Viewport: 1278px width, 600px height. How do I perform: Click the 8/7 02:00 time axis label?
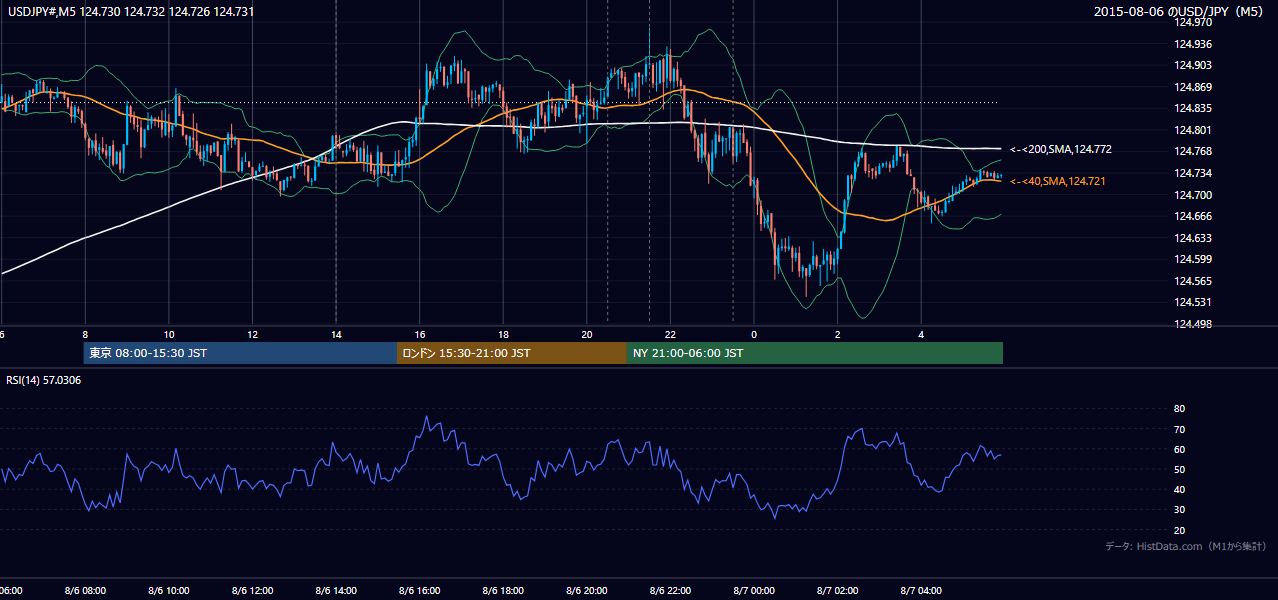(x=838, y=591)
